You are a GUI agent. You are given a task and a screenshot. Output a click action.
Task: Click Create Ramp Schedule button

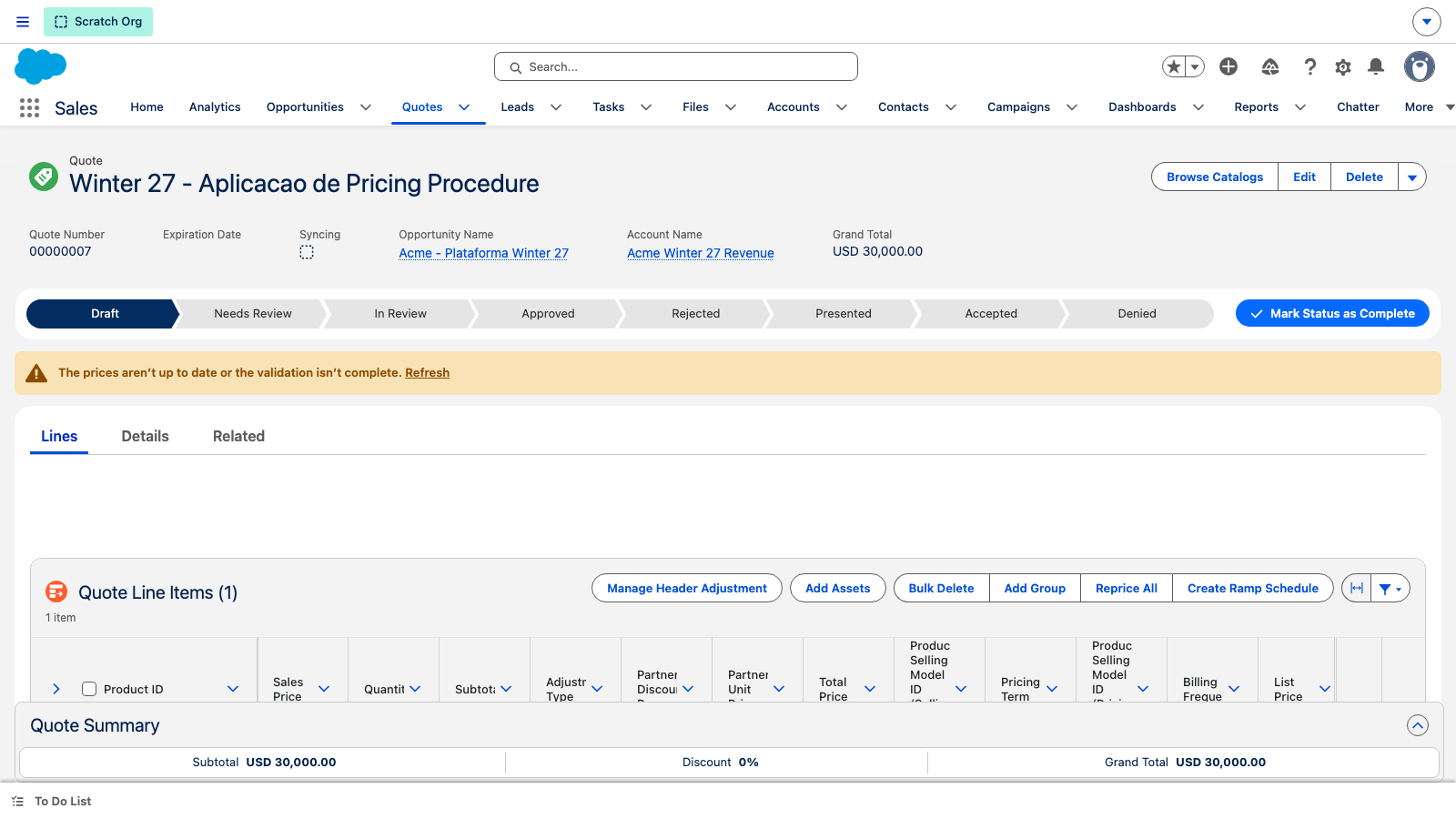click(1253, 589)
